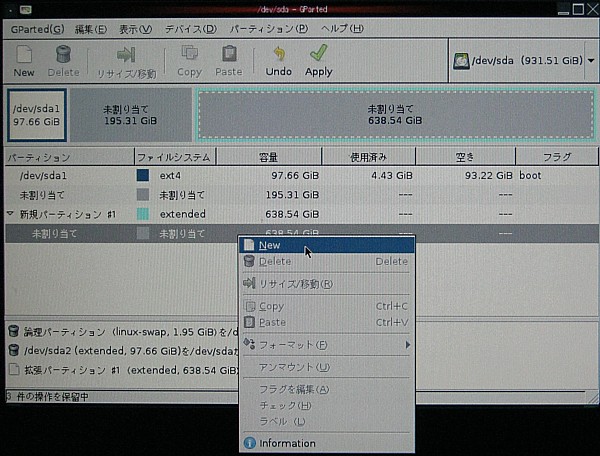Select the 195.31 GiB unallocated disk map block
The width and height of the screenshot is (600, 456).
[130, 115]
